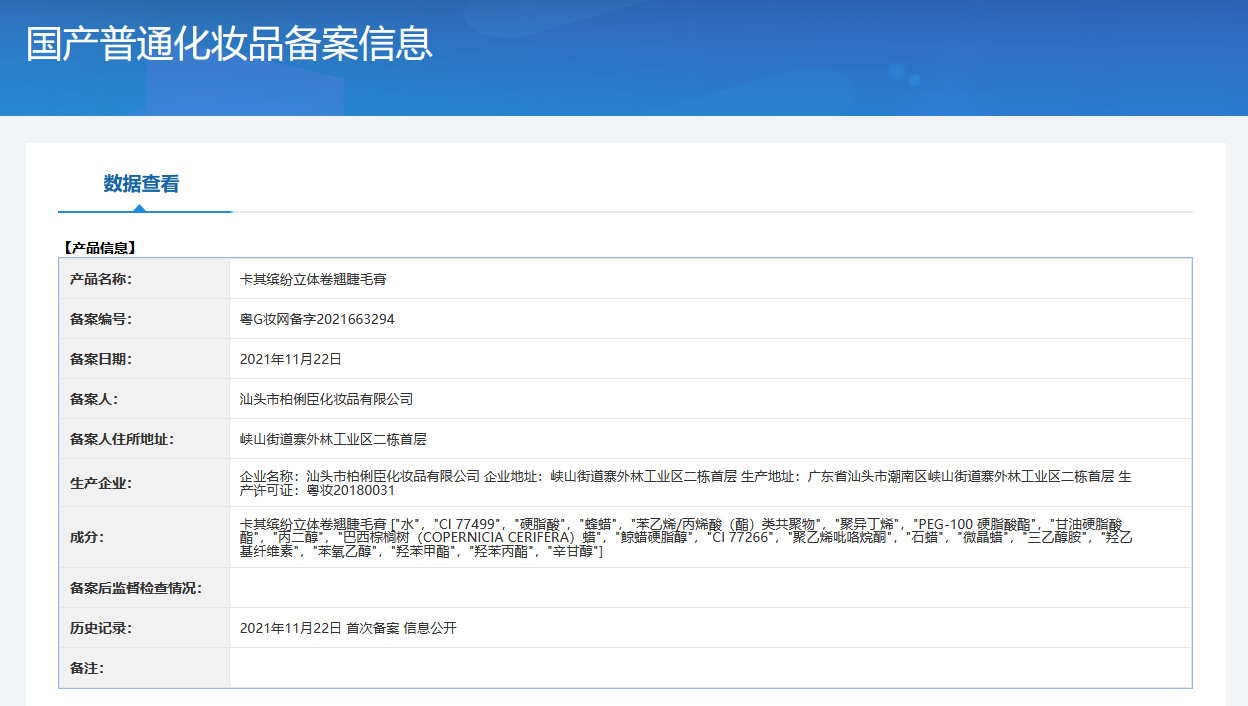Click the 备案人 label cell
1248x706 pixels.
click(x=144, y=399)
